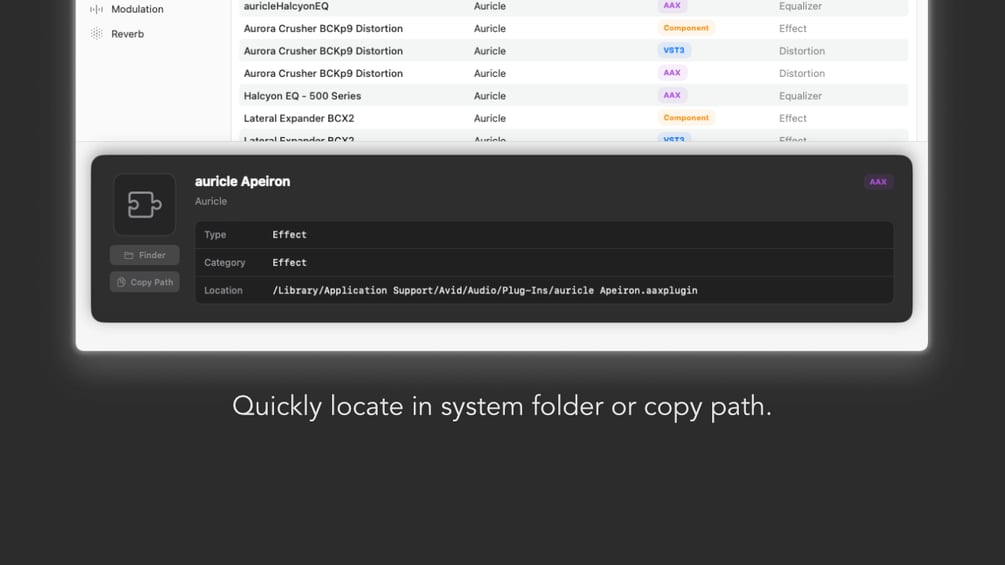Click the VST3 badge for Aurora Crusher
This screenshot has height=565, width=1005.
(x=674, y=51)
